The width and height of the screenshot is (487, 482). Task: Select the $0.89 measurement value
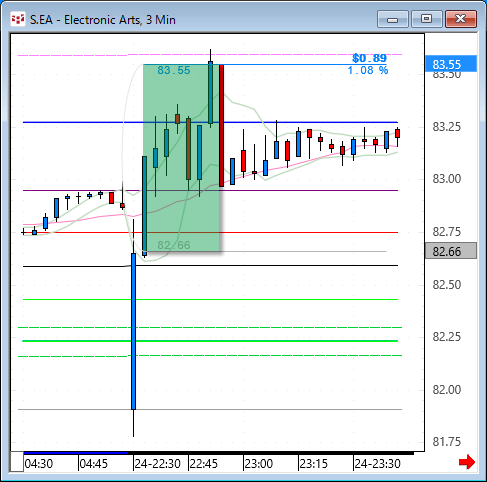click(369, 58)
